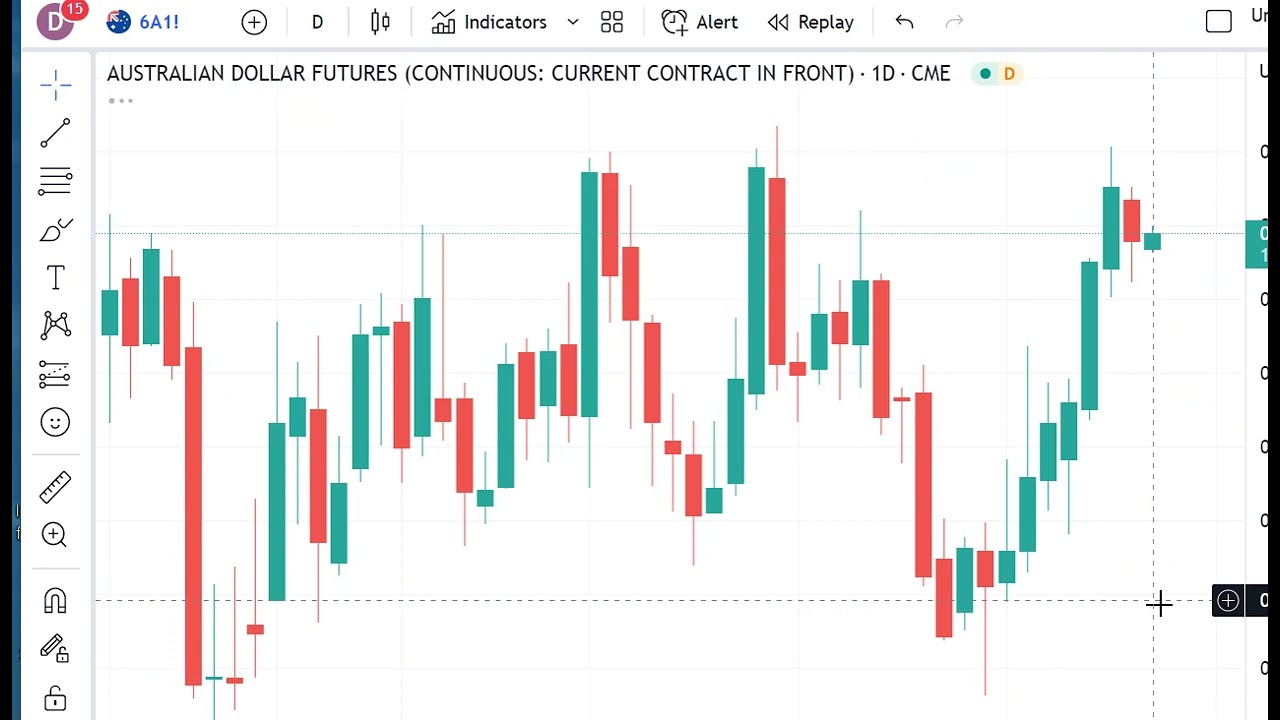Select the Long Position forecasting tool
Screen dimensions: 1280x720
(x=55, y=374)
